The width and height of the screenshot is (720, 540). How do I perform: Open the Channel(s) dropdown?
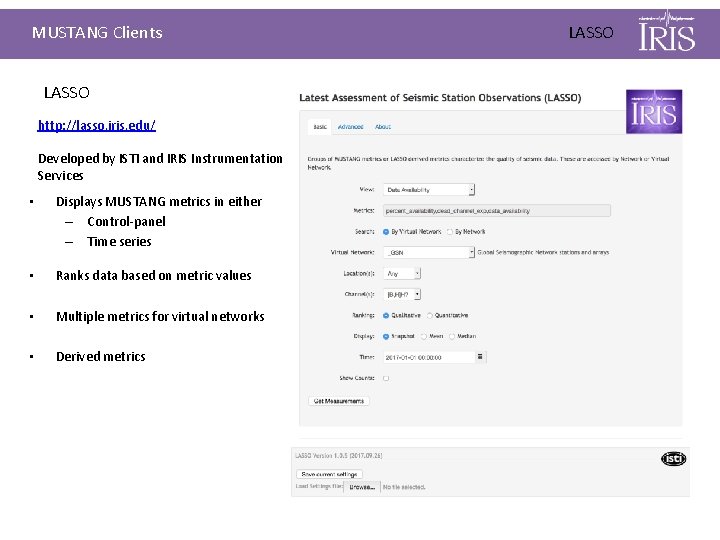[x=402, y=294]
